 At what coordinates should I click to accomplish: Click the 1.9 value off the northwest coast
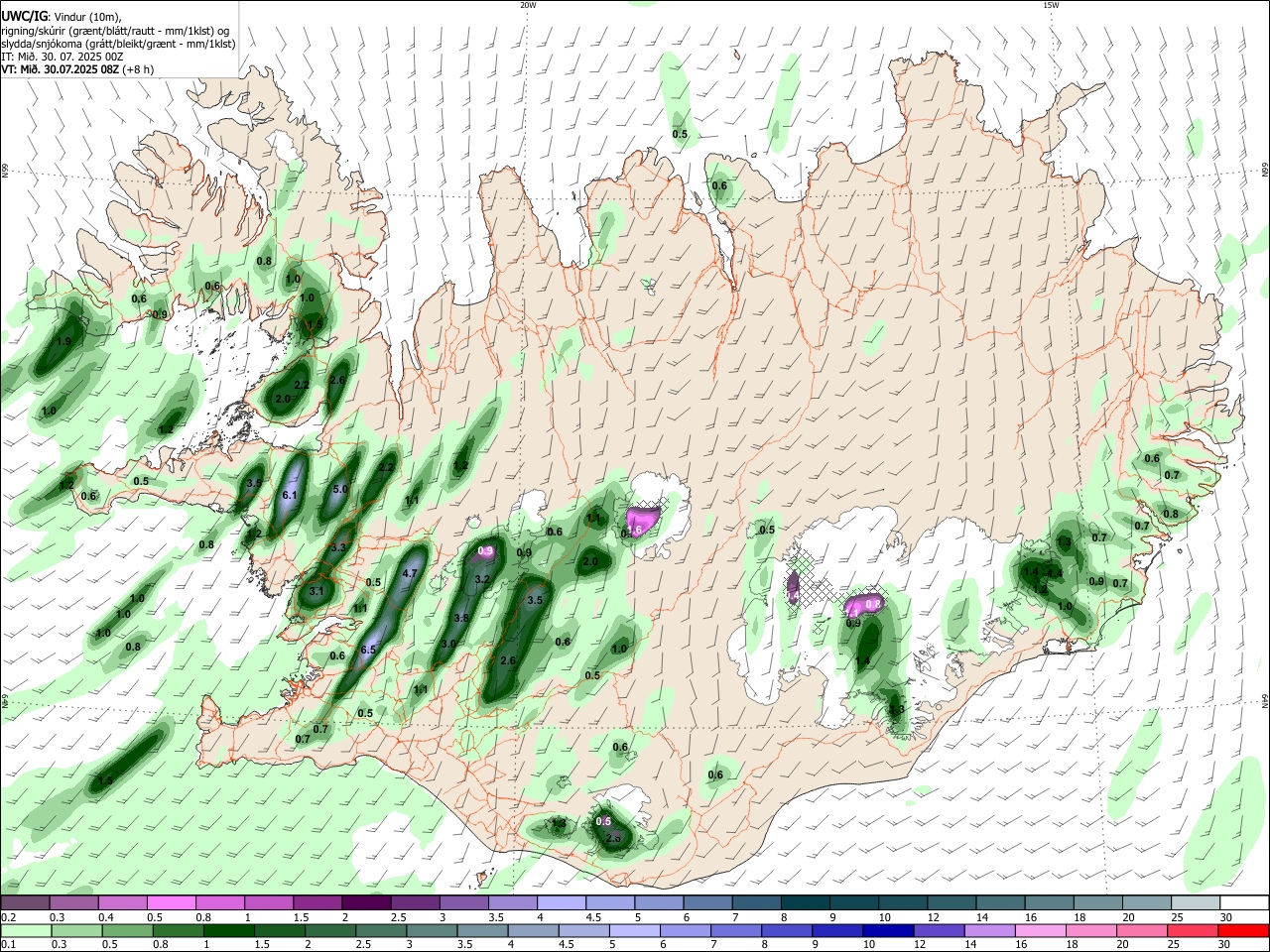tap(64, 341)
